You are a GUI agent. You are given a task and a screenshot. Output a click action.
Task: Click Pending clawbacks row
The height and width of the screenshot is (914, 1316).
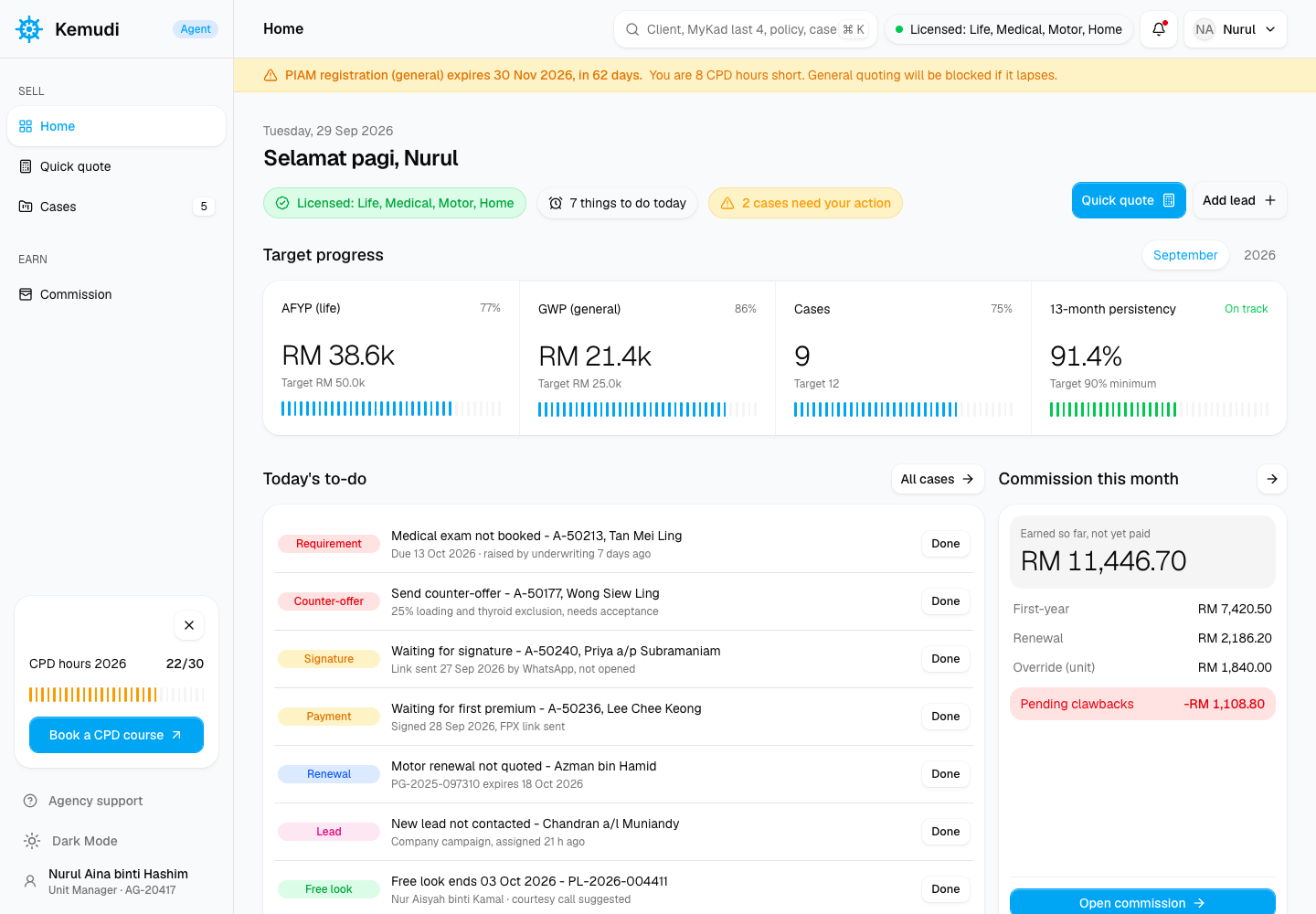1142,704
